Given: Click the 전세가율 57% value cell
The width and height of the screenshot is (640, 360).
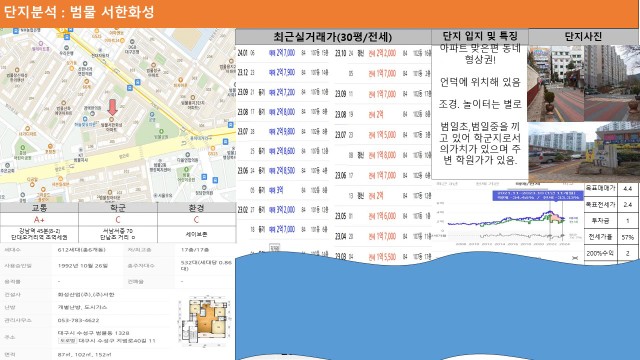Looking at the screenshot, I should tap(628, 237).
